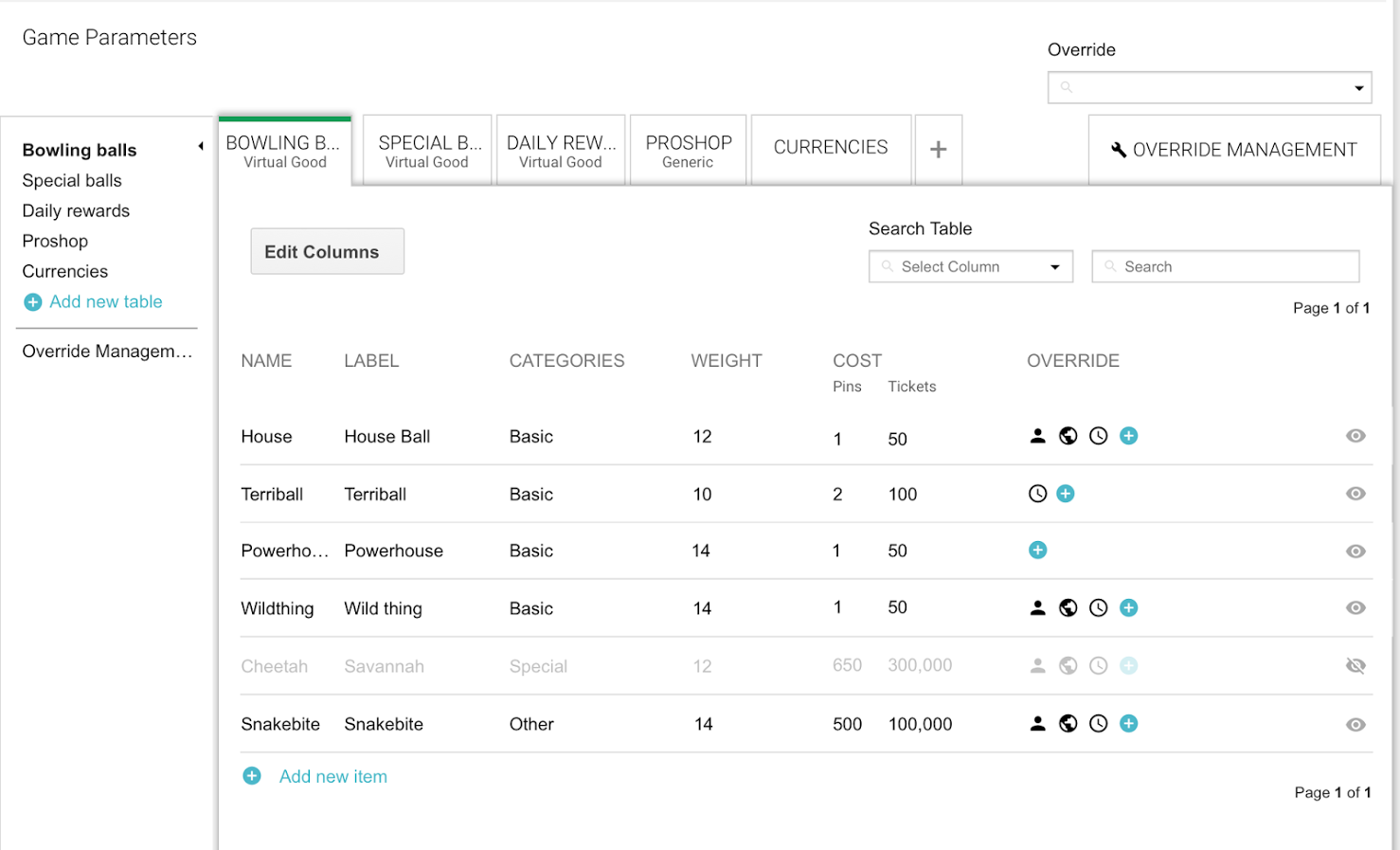Viewport: 1400px width, 850px height.
Task: Click the user override icon in House row
Action: point(1038,436)
